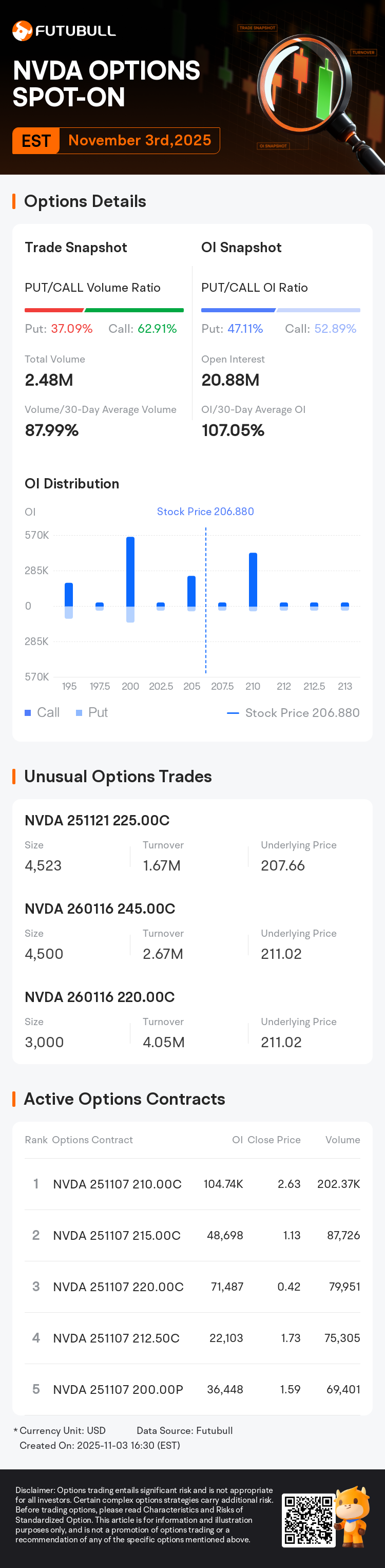
Task: Click the orange EST badge
Action: tap(36, 141)
